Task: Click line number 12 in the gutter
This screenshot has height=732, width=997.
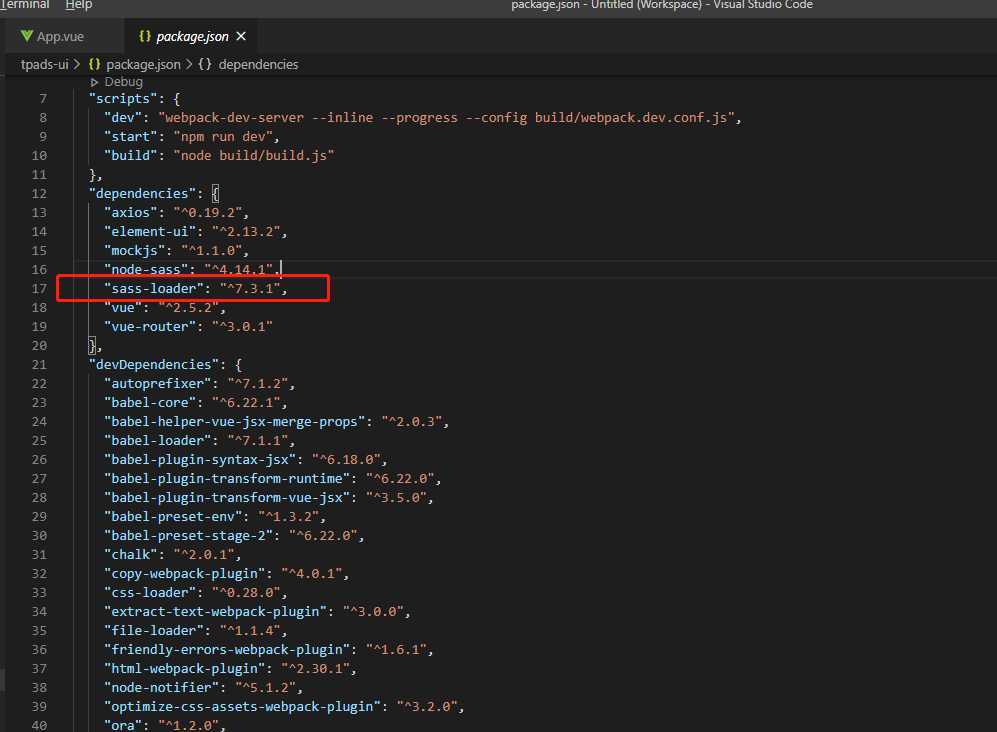Action: (x=39, y=193)
